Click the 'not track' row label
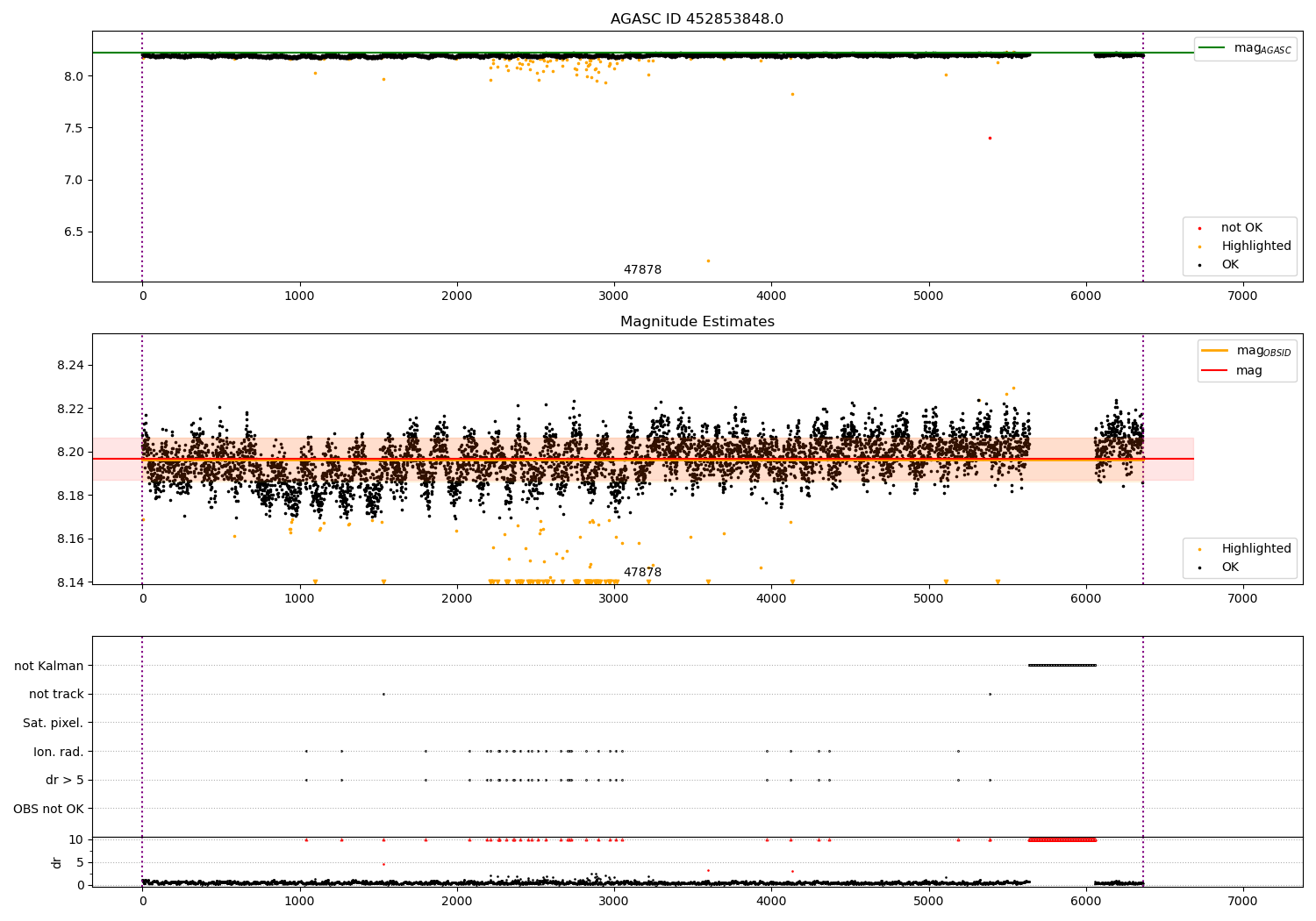The height and width of the screenshot is (921, 1316). coord(56,695)
